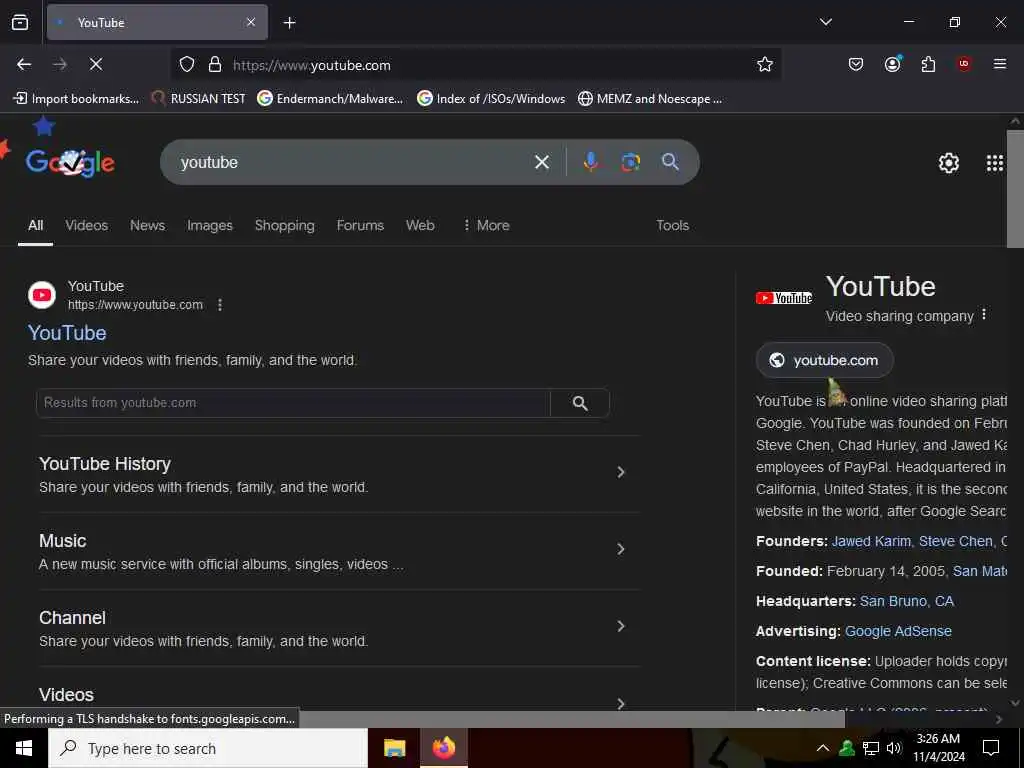Click the vertical page scrollbar thumb
The width and height of the screenshot is (1024, 768).
tap(1016, 189)
